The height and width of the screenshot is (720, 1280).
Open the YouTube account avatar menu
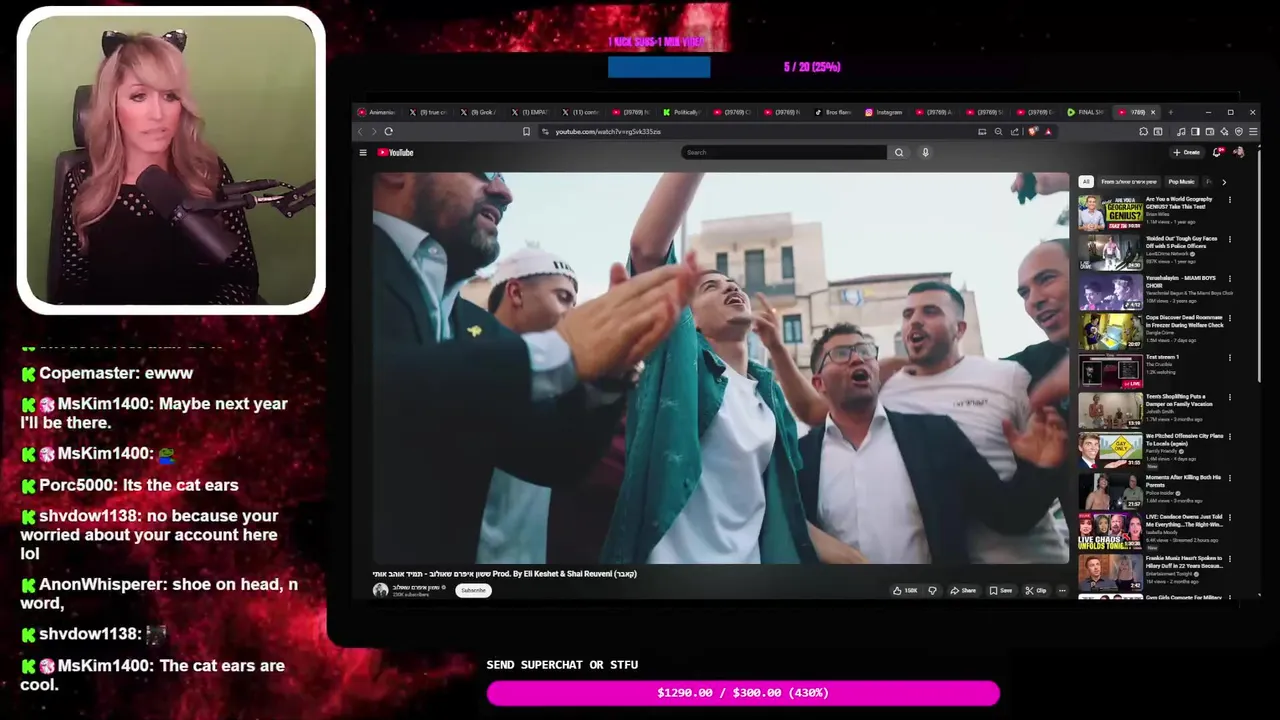click(x=1239, y=153)
